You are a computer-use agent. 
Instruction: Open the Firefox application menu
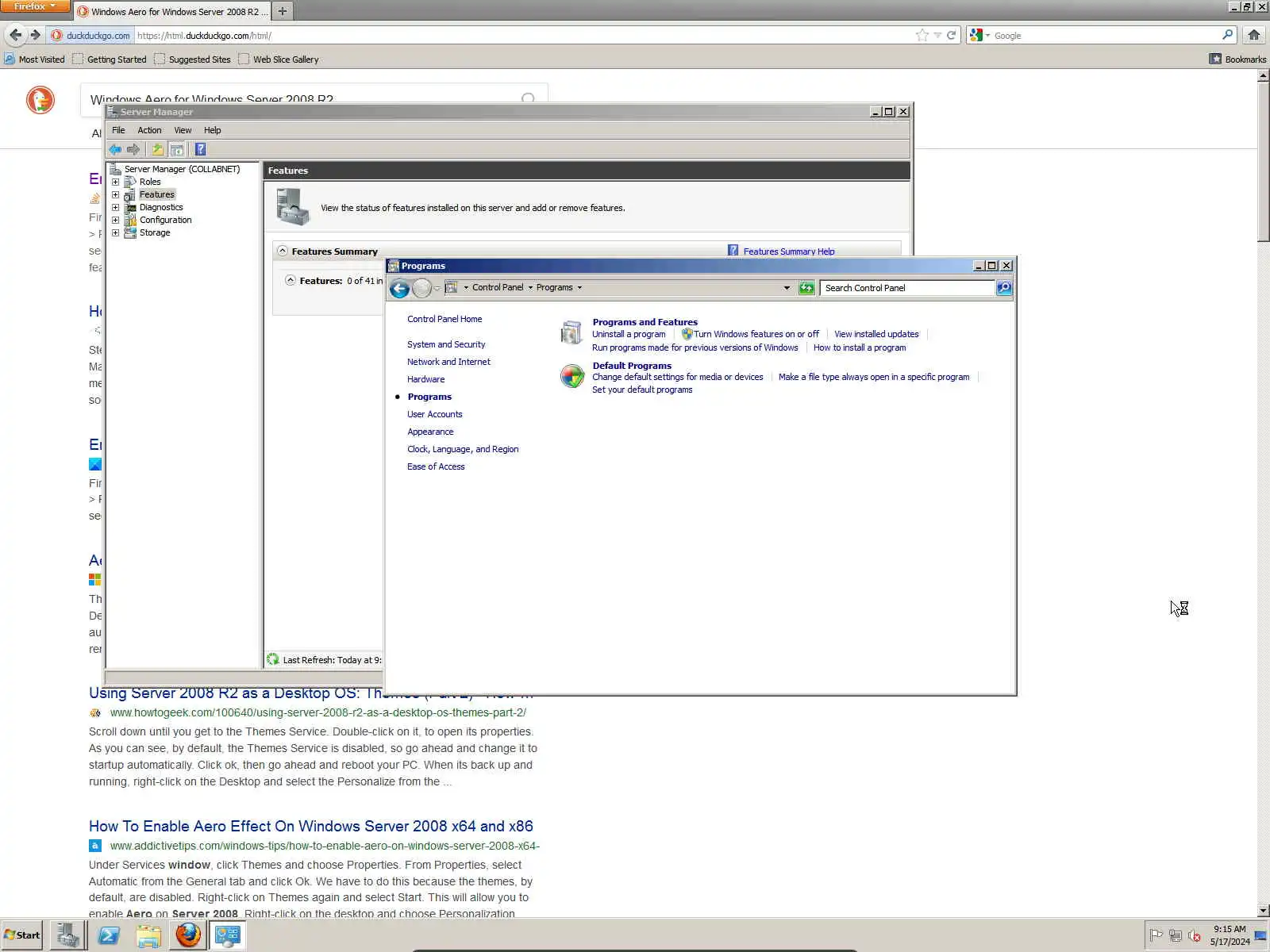pos(35,6)
